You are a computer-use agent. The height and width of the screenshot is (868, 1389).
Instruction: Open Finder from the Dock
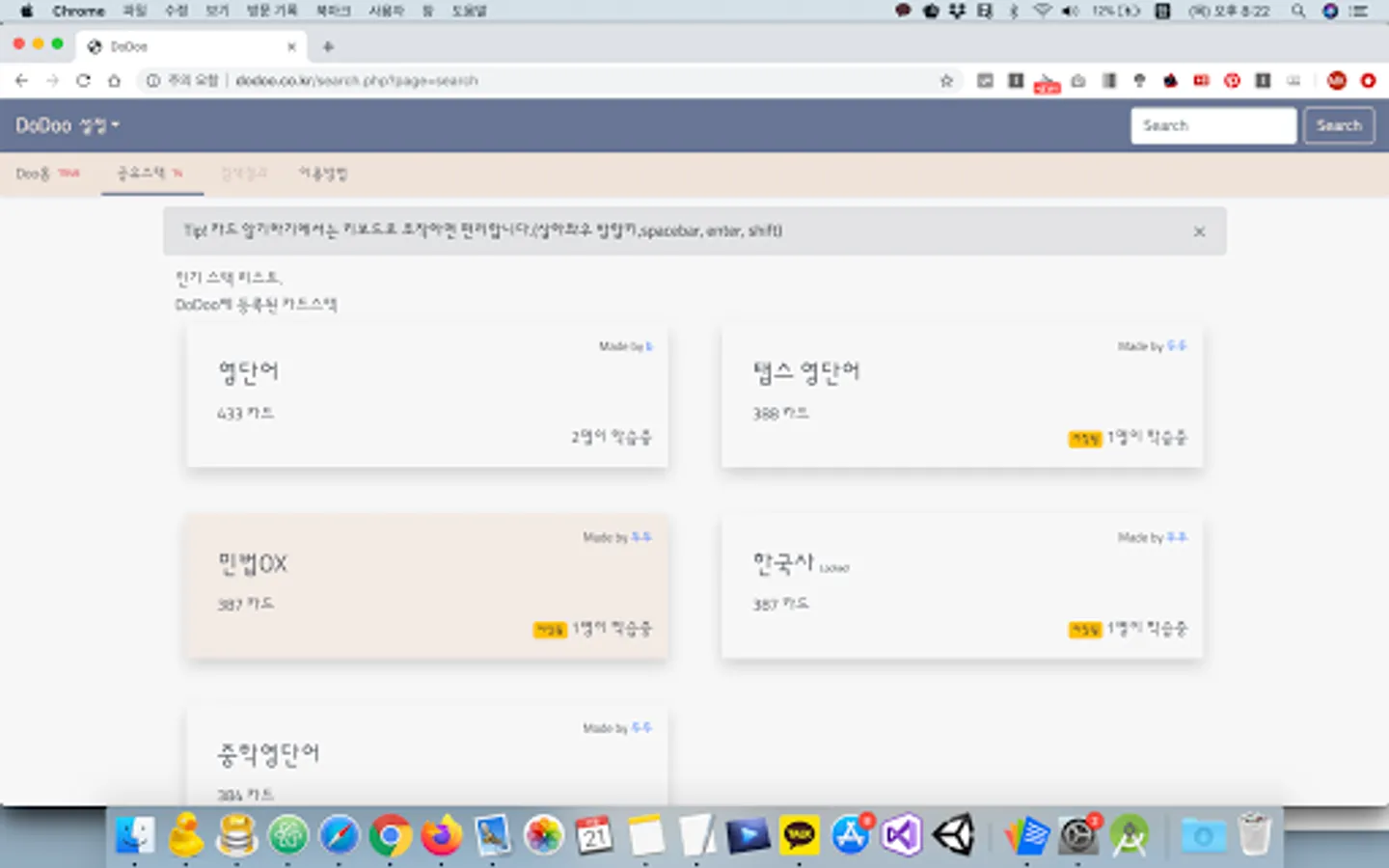pyautogui.click(x=135, y=835)
